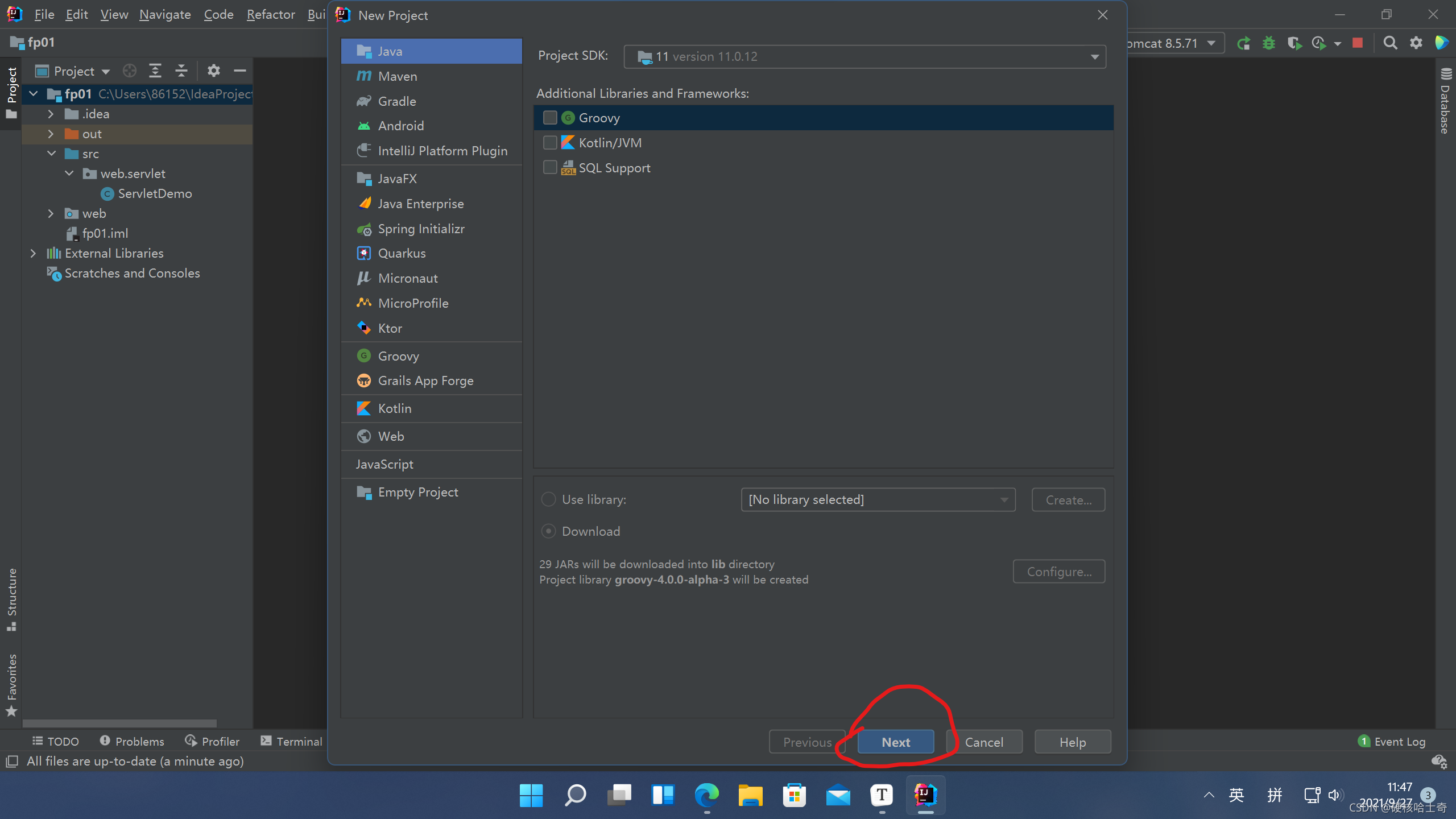Enable the Groovy framework checkbox

(x=550, y=118)
